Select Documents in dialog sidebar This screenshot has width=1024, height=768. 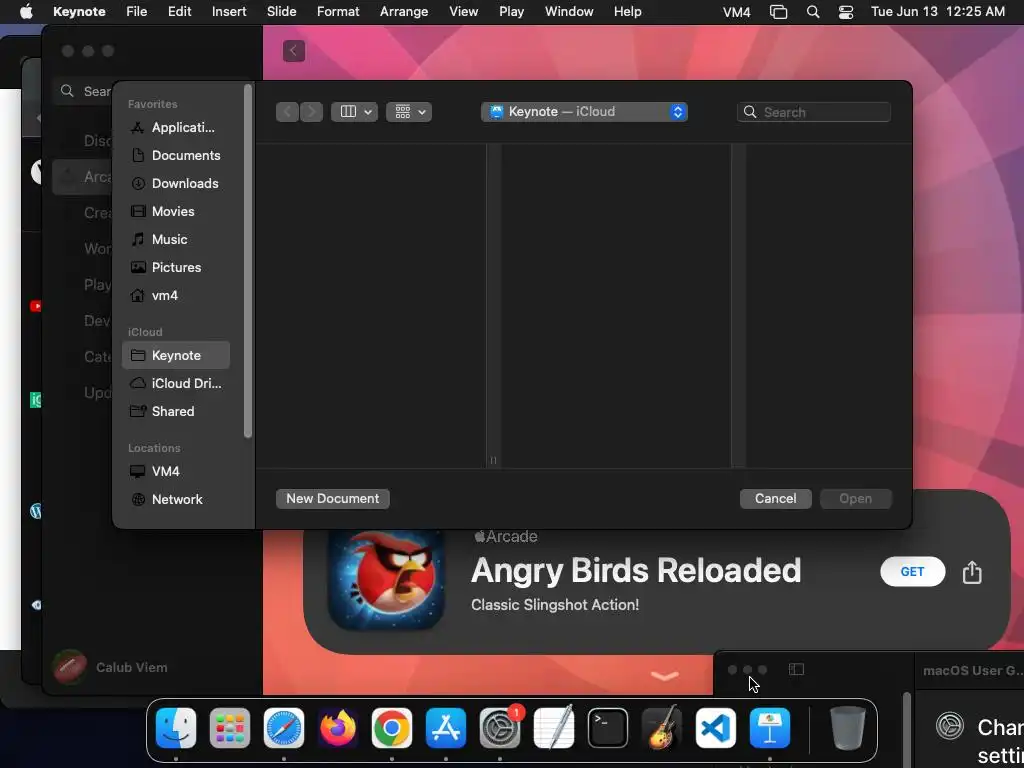coord(176,155)
